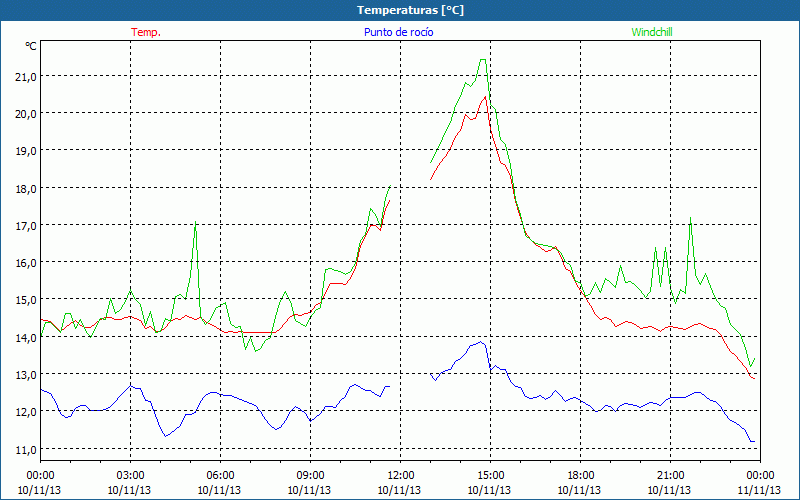Click the 03:00 time axis label
800x500 pixels.
[130, 476]
